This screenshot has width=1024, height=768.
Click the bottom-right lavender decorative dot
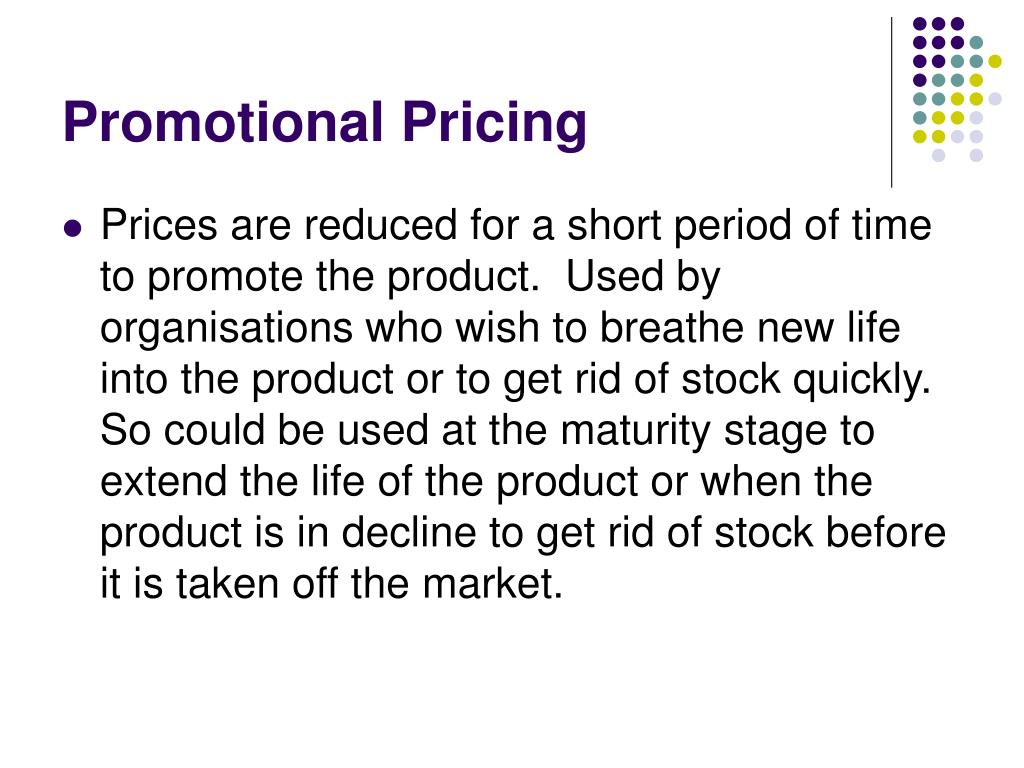coord(976,155)
